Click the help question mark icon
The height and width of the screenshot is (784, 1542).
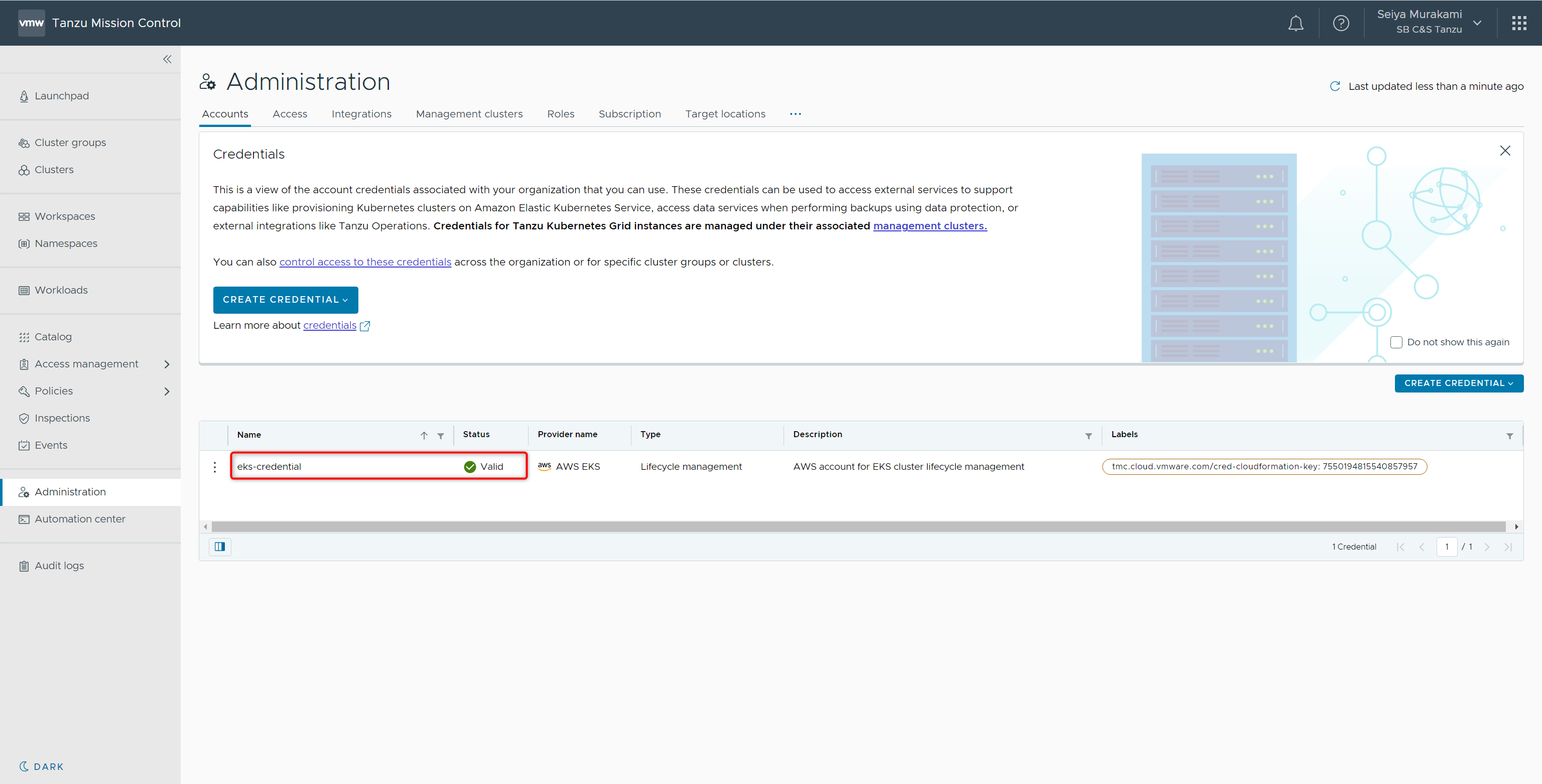point(1340,24)
